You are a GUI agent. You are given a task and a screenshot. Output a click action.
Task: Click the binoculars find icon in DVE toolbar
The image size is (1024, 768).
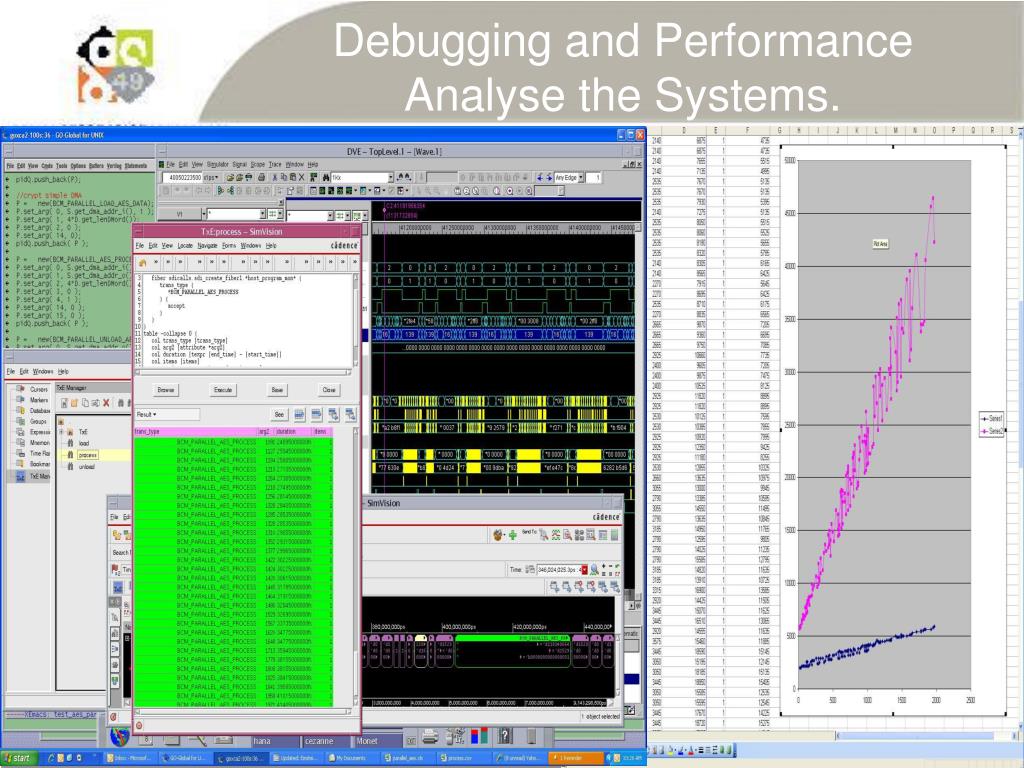pos(325,178)
